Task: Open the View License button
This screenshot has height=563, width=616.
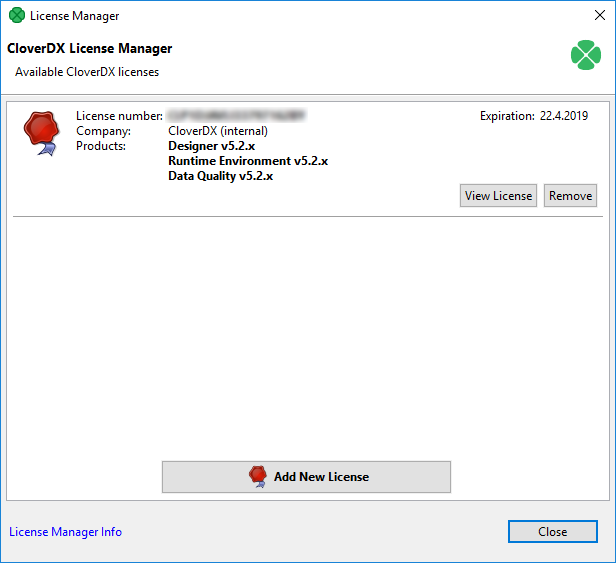Action: tap(498, 195)
